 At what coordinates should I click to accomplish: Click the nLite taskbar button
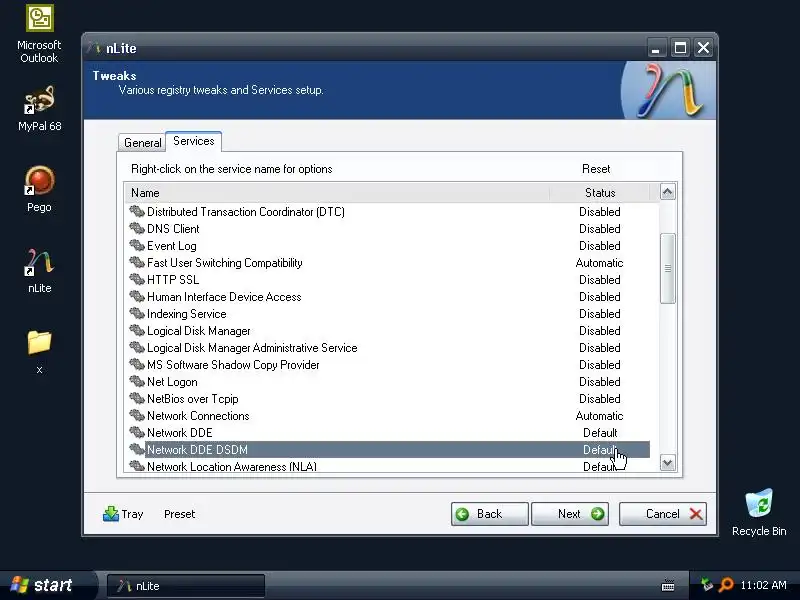pyautogui.click(x=186, y=586)
